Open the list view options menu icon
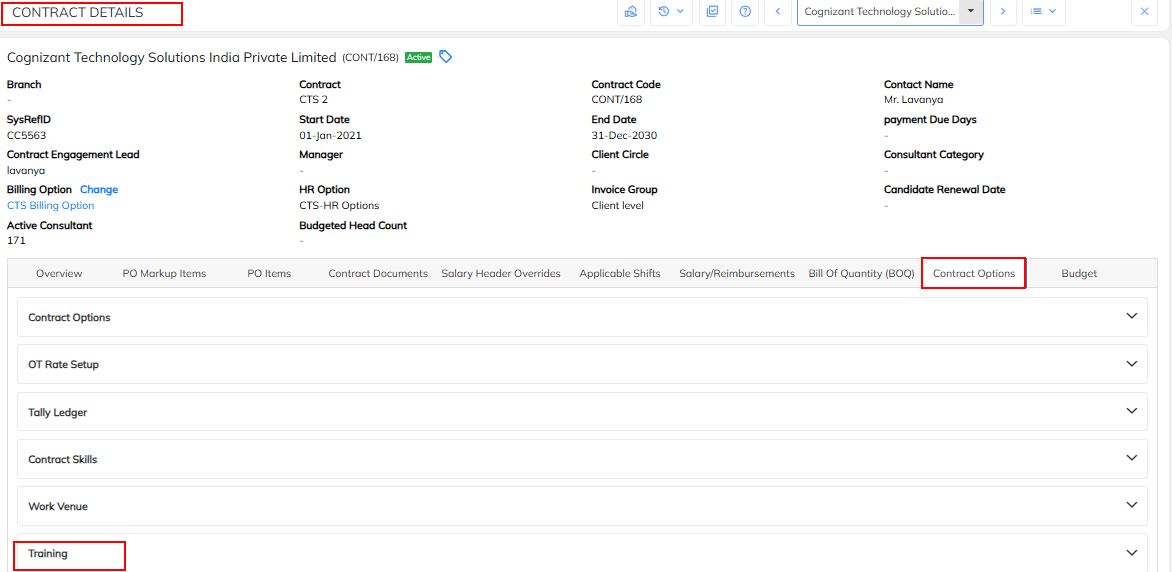The image size is (1172, 572). pyautogui.click(x=1043, y=12)
